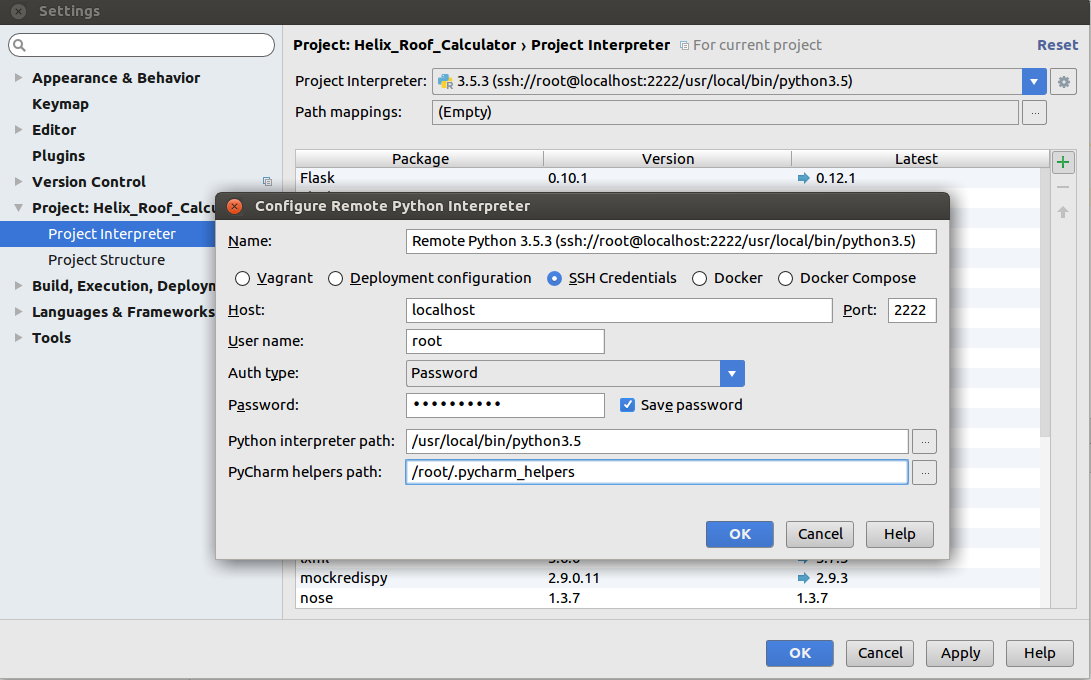
Task: Expand the Version Control section
Action: point(19,182)
